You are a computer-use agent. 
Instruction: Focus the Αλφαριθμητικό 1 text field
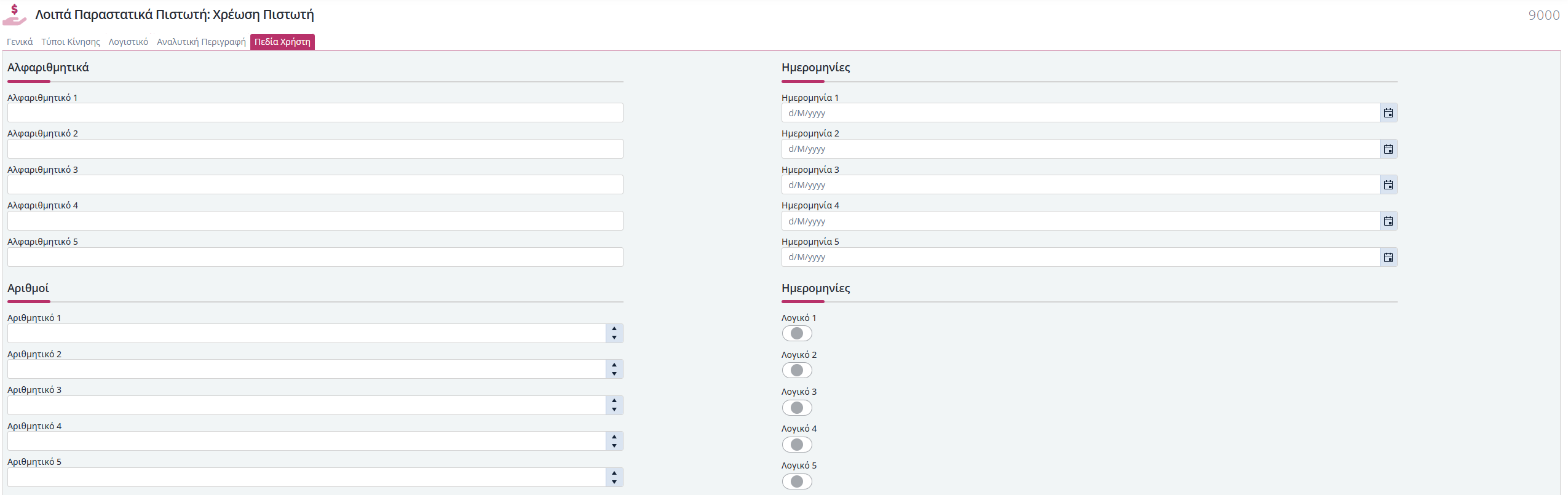tap(315, 113)
